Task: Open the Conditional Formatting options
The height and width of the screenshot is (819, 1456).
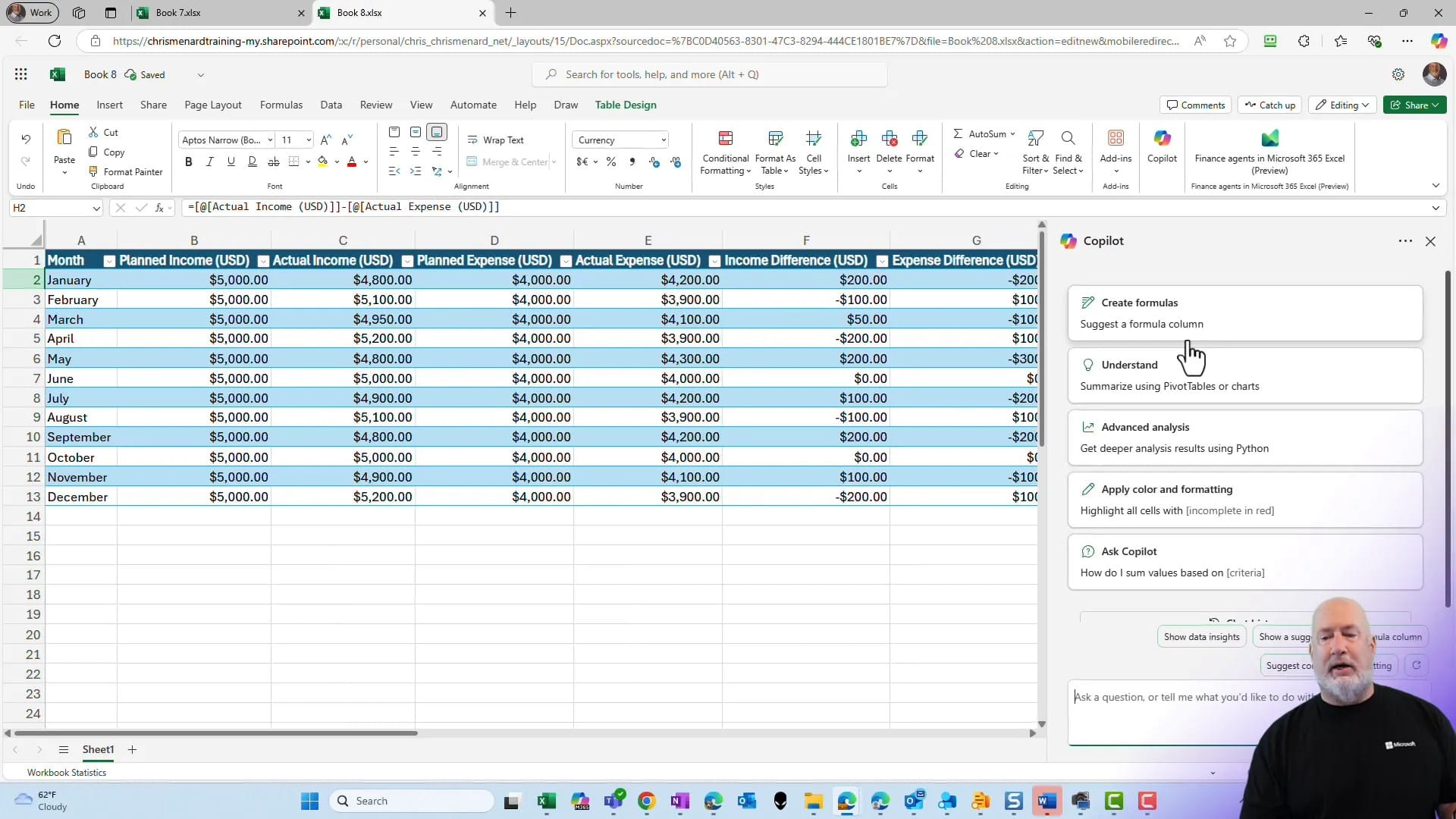Action: coord(725,152)
